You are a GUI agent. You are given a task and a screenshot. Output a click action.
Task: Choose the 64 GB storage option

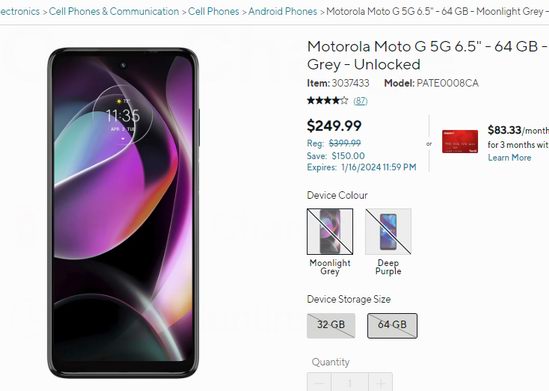tap(392, 326)
